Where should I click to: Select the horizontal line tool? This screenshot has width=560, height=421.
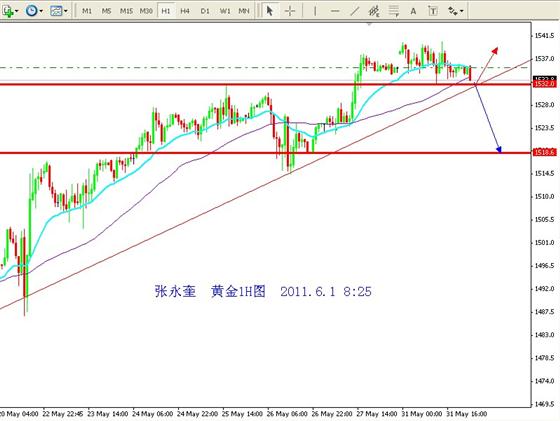click(335, 11)
